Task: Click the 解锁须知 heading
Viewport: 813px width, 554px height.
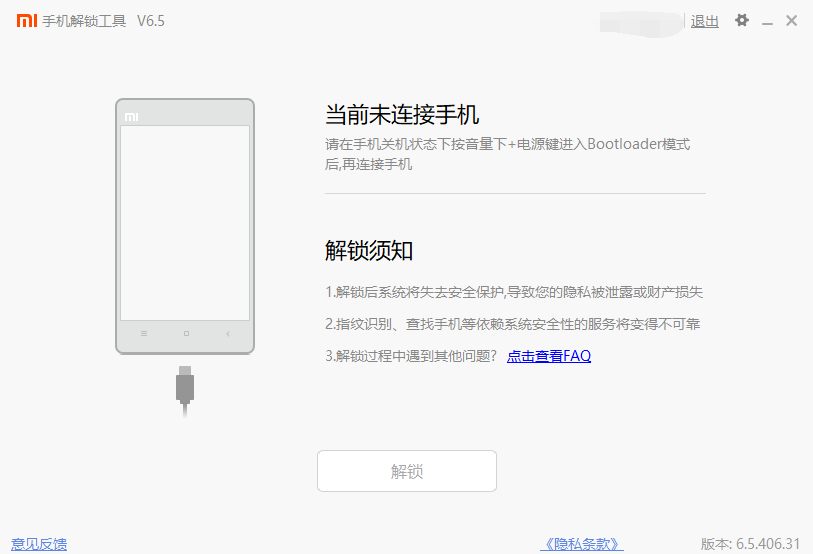Action: point(369,251)
